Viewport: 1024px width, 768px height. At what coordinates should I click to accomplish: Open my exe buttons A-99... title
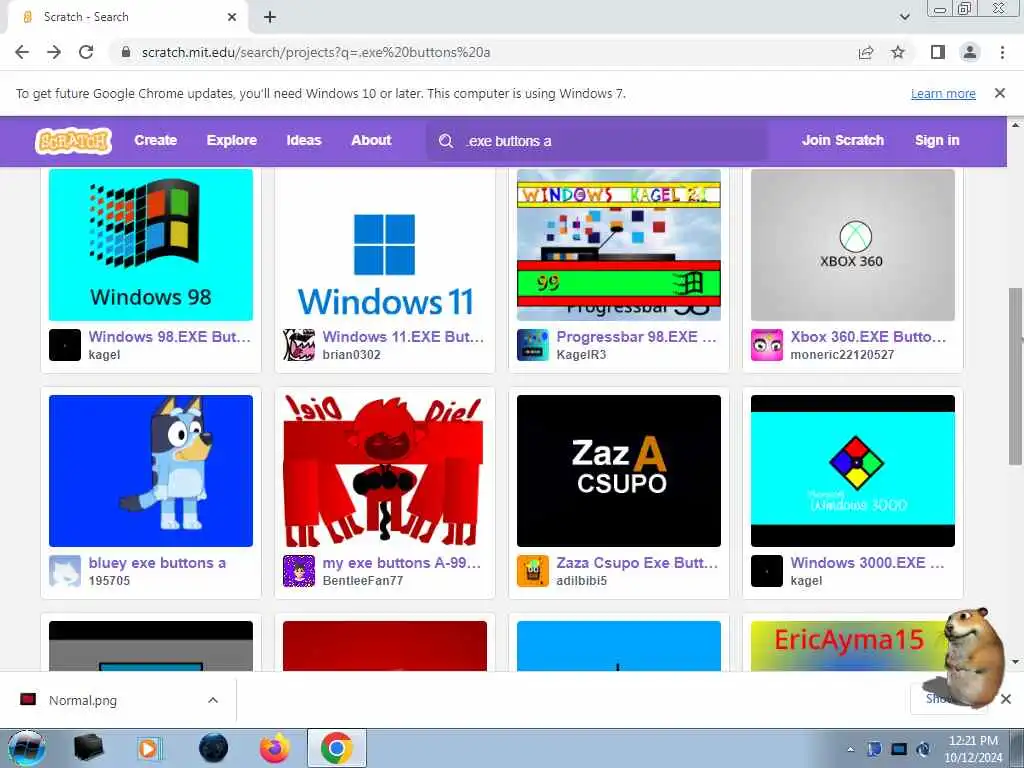402,563
